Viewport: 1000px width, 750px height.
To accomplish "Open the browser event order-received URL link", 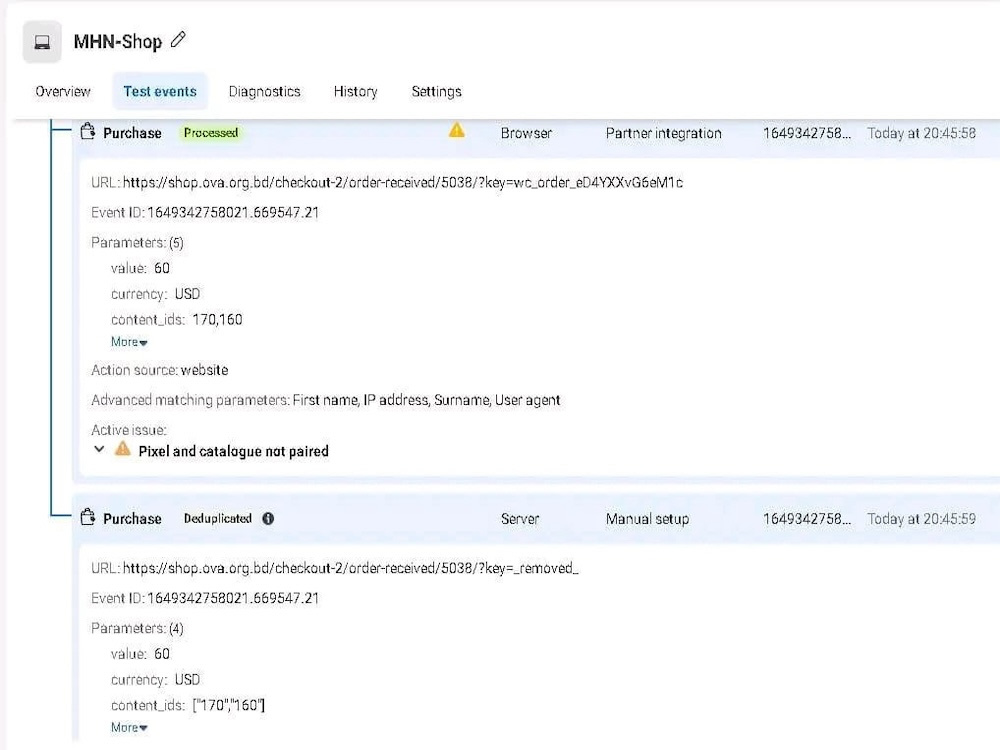I will click(x=403, y=182).
